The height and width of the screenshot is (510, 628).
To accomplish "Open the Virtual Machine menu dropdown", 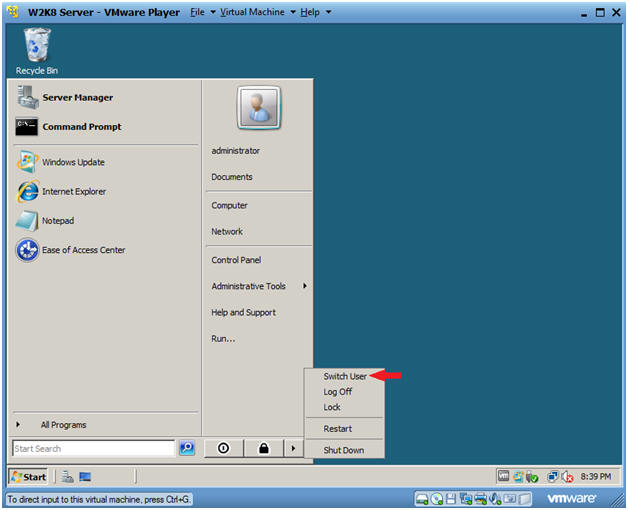I will 257,12.
